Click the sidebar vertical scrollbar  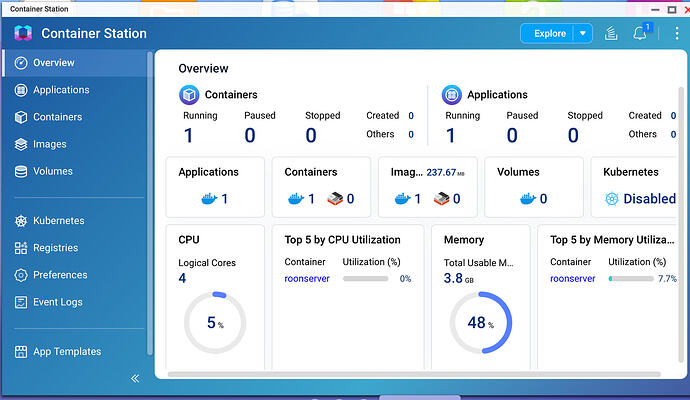tap(150, 203)
